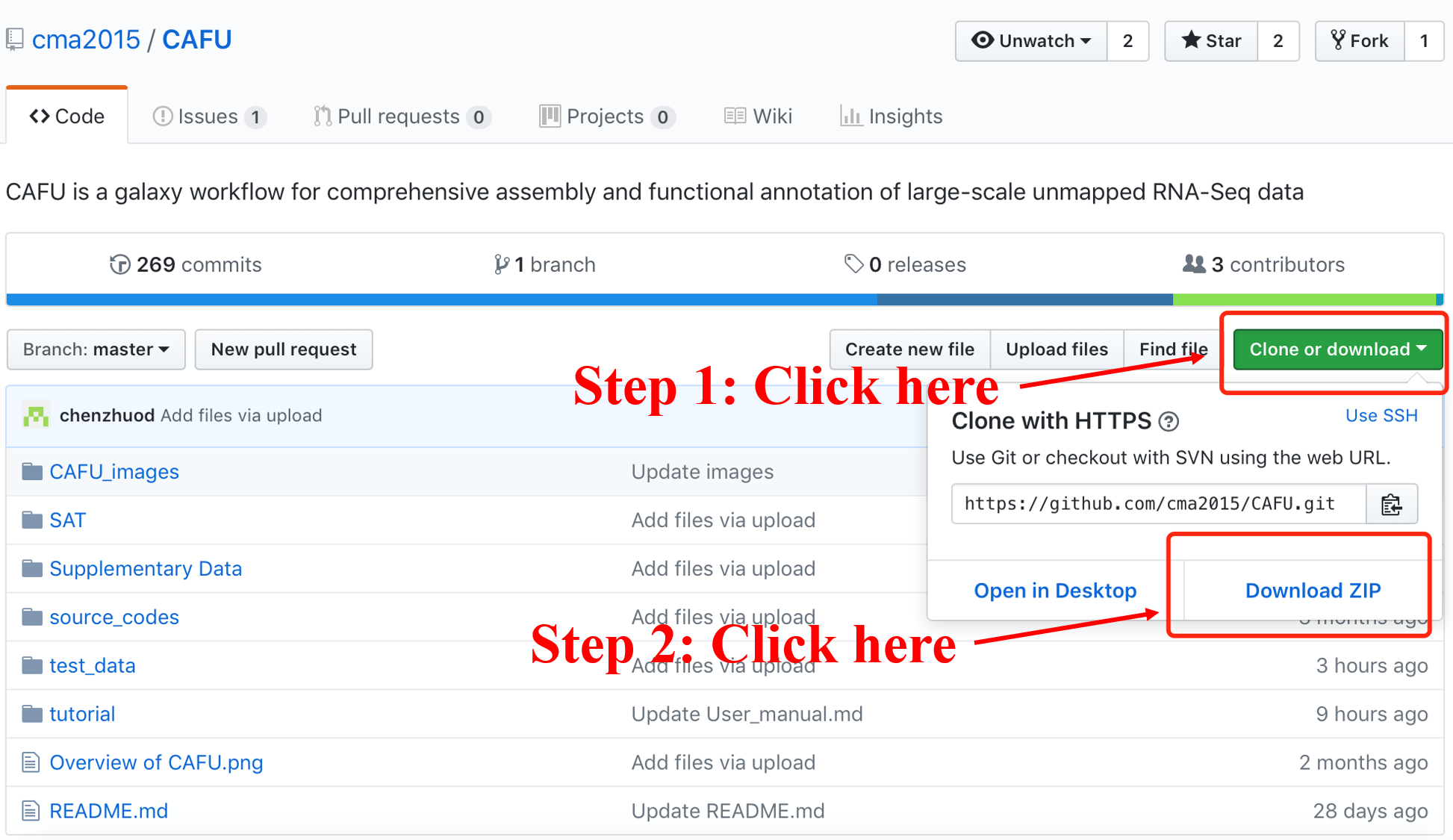Copy the clone URL with clipboard icon
Image resolution: width=1453 pixels, height=840 pixels.
[x=1392, y=504]
